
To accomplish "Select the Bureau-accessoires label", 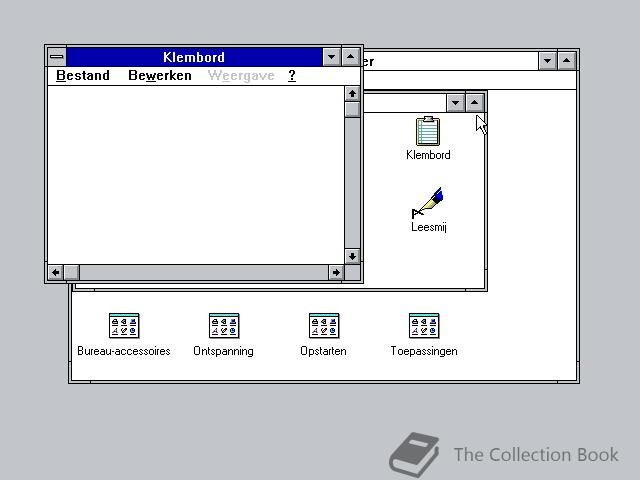I will point(124,351).
